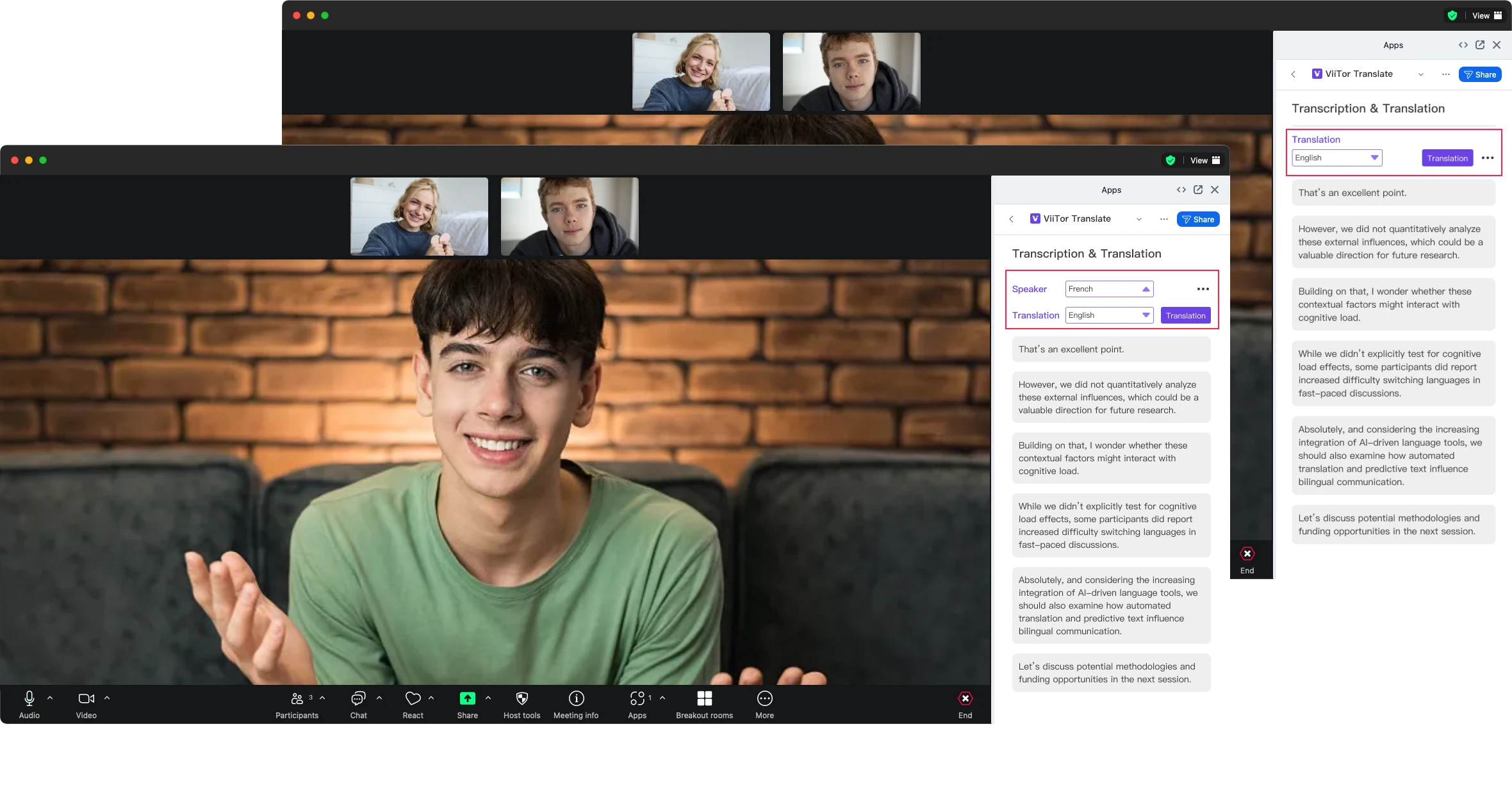This screenshot has height=797, width=1512.
Task: Close Apps panel in front window
Action: 1215,190
